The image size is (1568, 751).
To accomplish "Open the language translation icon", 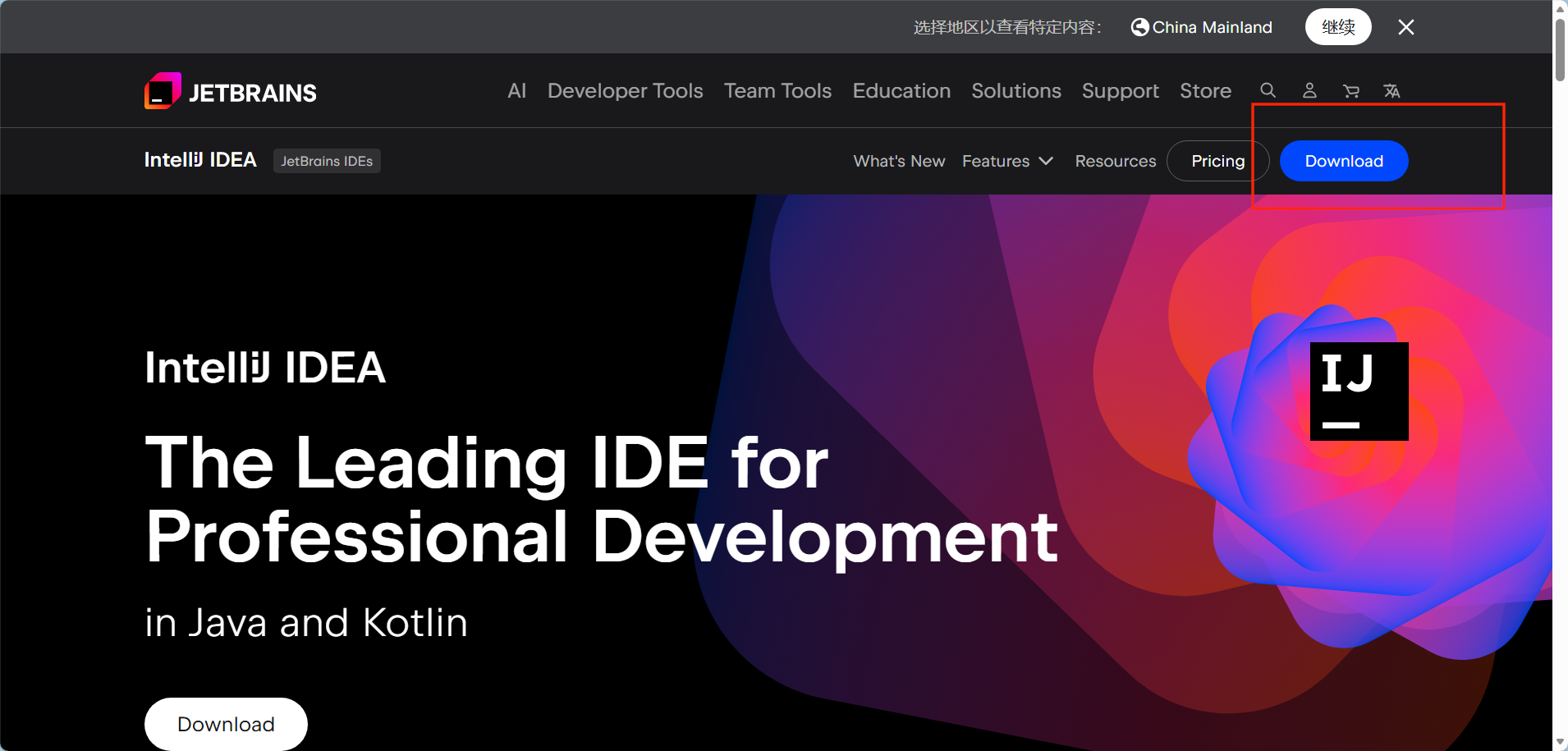I will pos(1391,90).
